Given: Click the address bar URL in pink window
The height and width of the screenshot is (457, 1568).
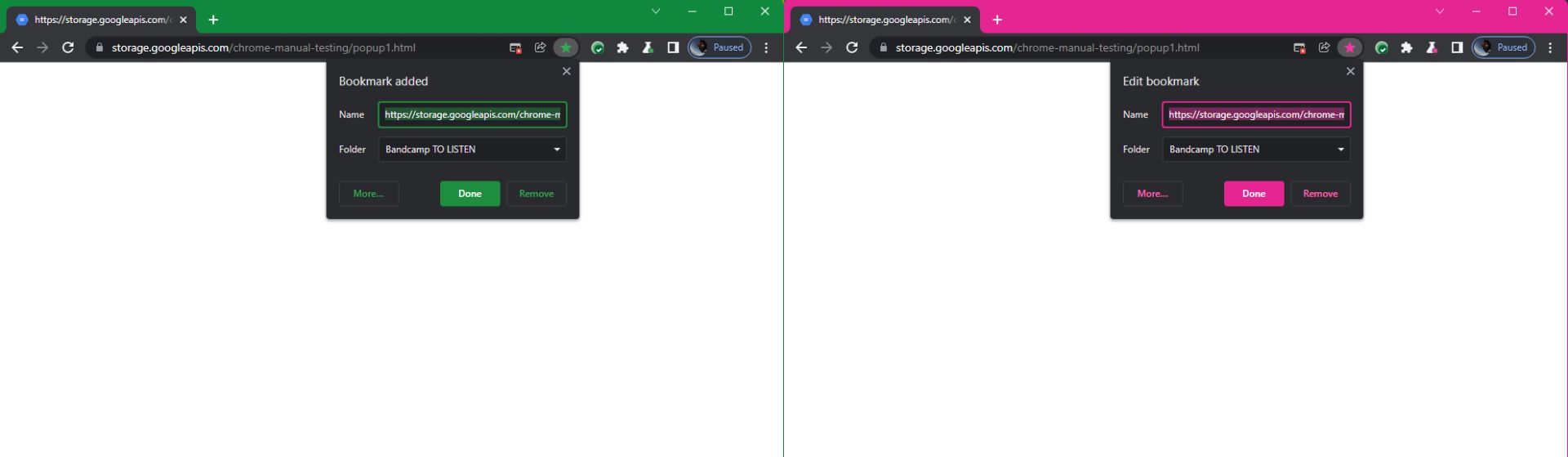Looking at the screenshot, I should pos(1048,47).
